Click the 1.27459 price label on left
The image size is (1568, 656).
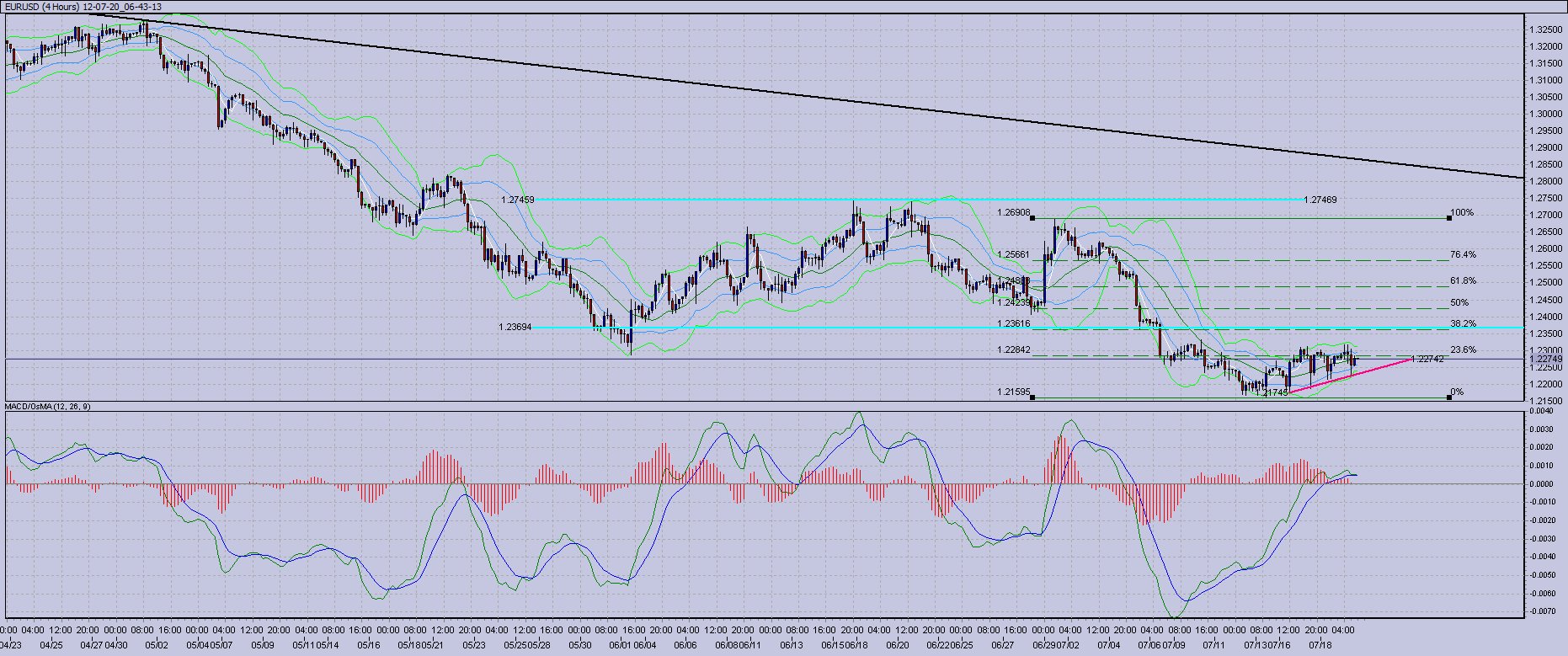tap(517, 200)
